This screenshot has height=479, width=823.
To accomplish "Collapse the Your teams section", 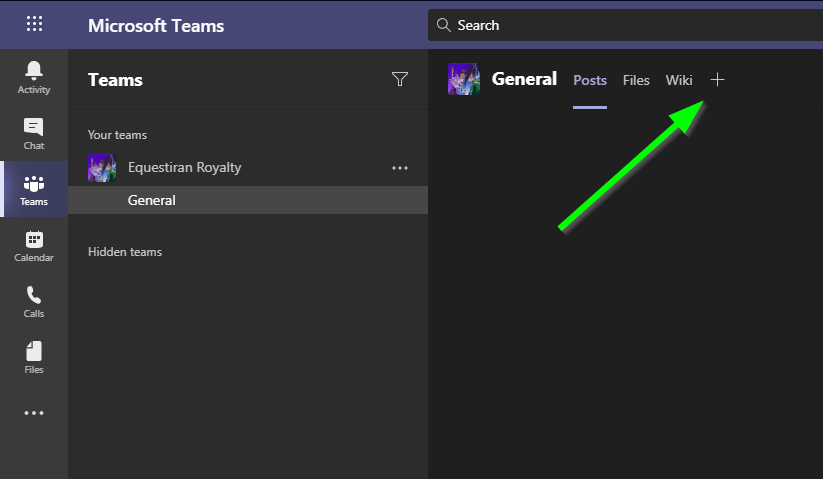I will click(117, 135).
